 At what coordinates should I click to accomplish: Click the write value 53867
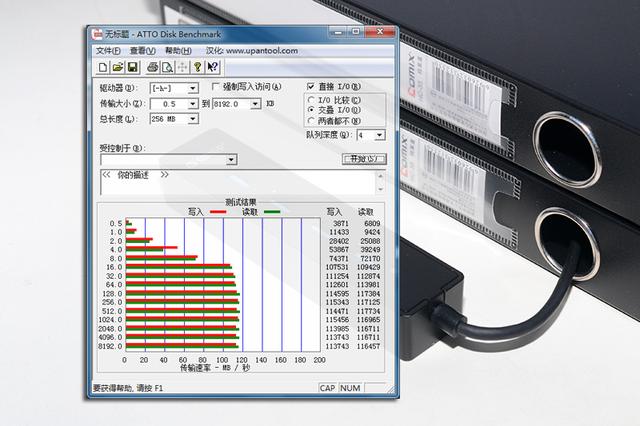339,249
